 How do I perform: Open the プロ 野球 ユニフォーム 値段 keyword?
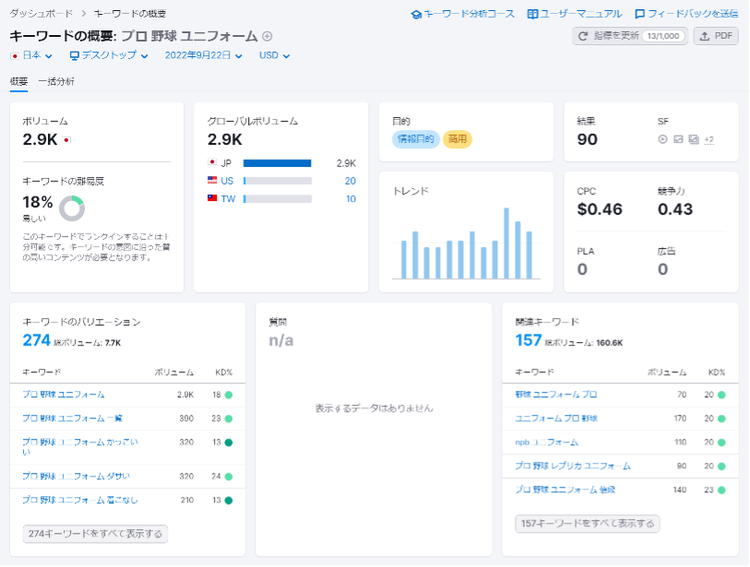[565, 490]
